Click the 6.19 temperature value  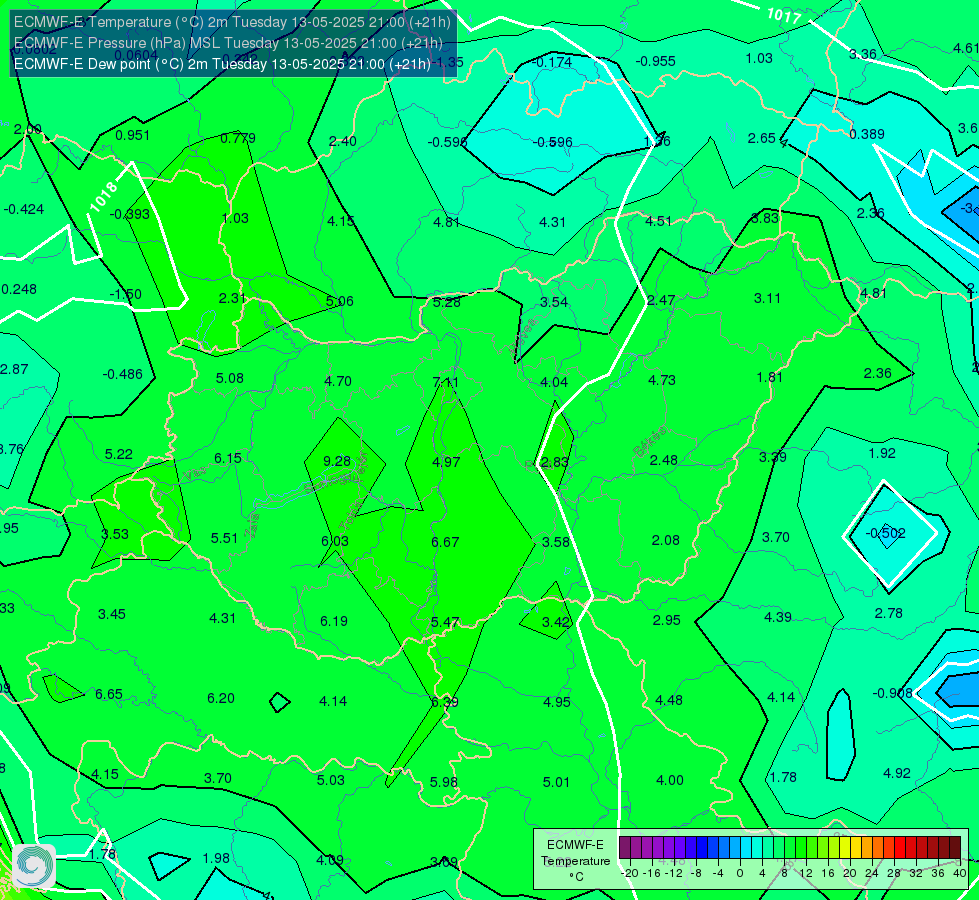(x=334, y=621)
